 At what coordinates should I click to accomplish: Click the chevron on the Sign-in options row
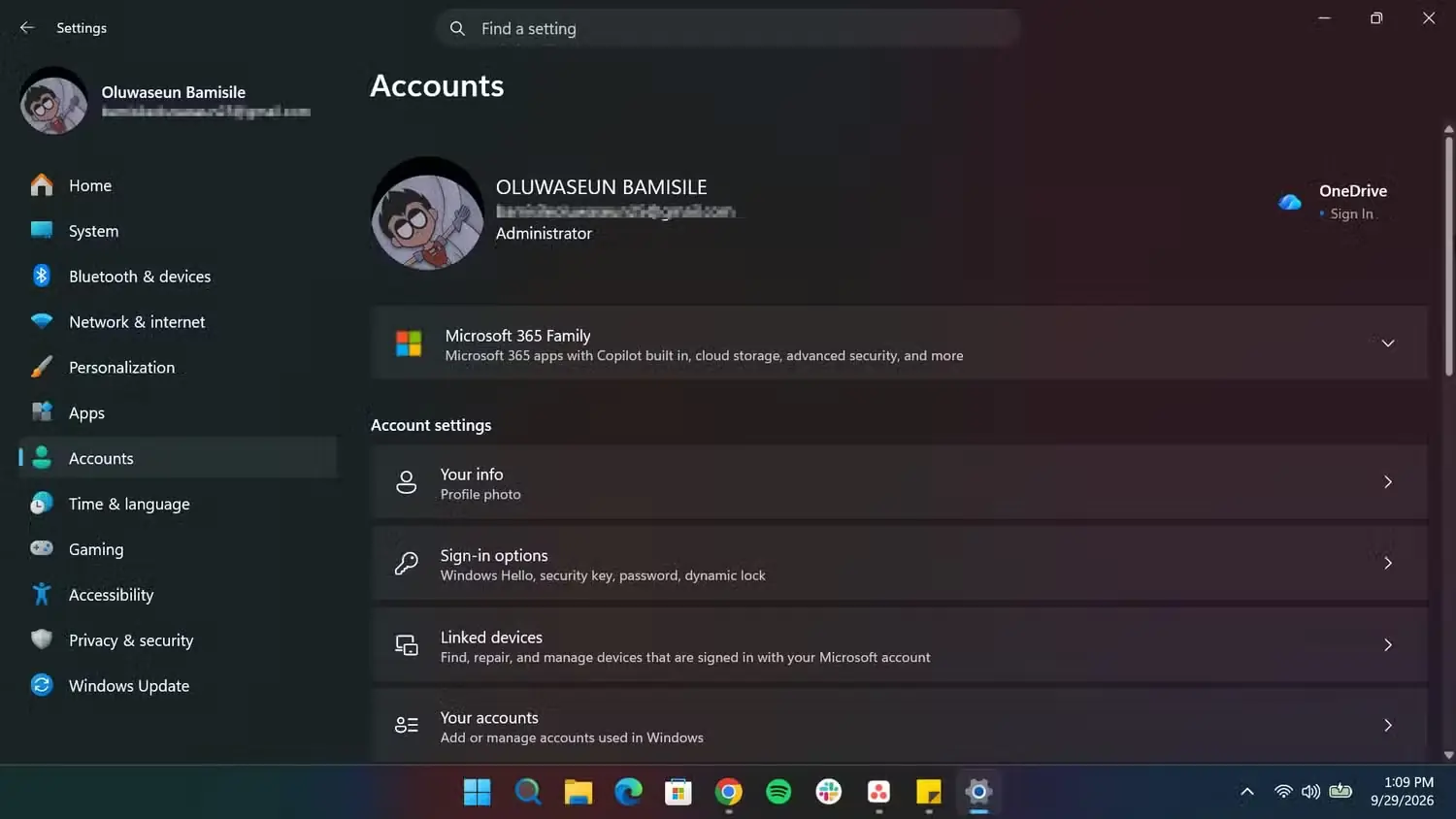click(1388, 564)
